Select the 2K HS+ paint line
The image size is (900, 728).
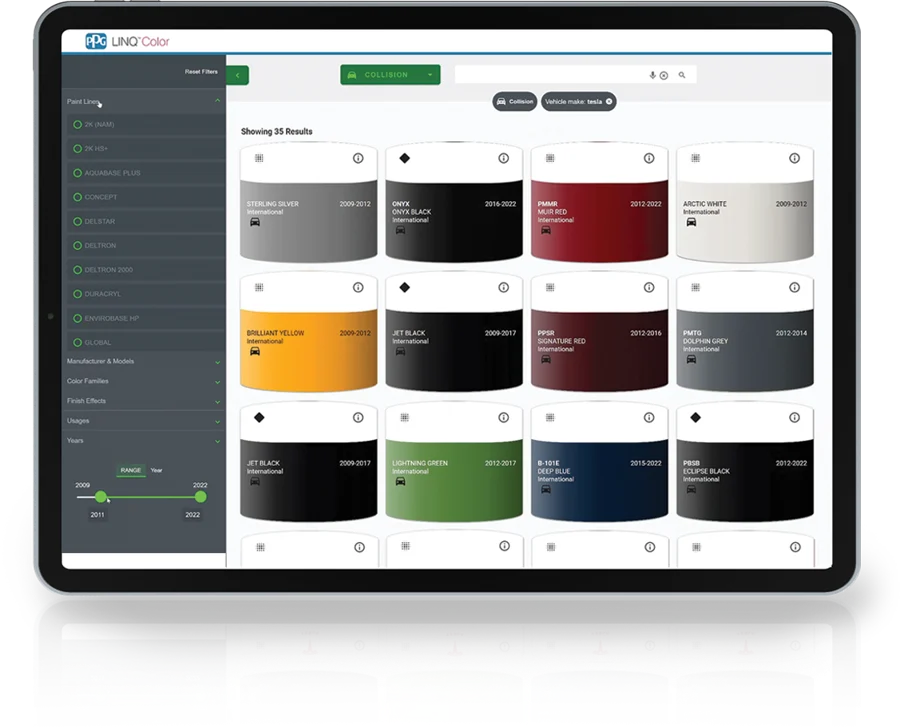pos(146,149)
